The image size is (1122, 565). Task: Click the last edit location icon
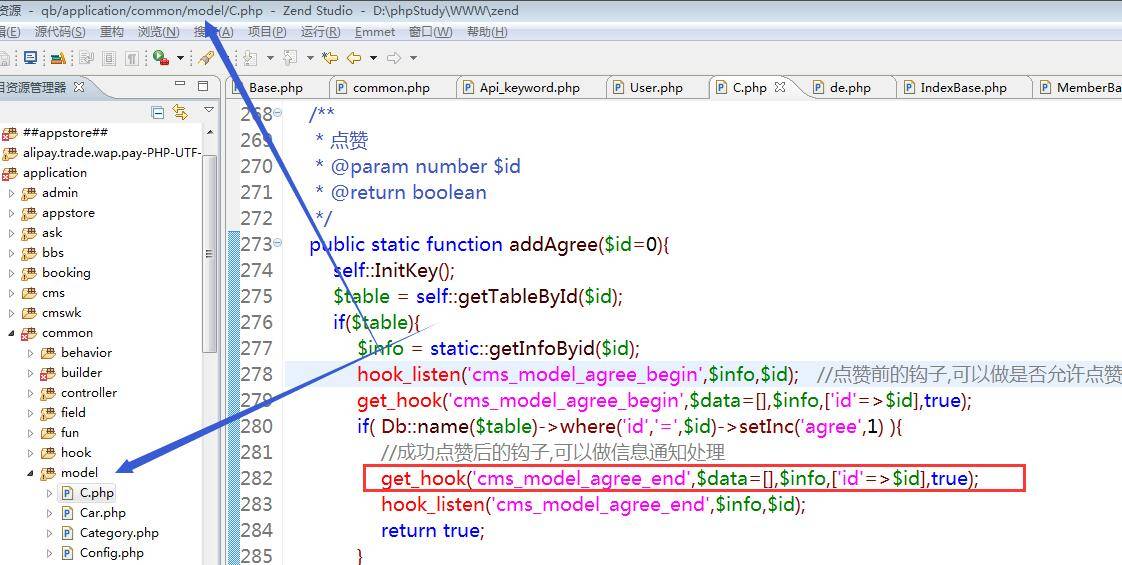[x=329, y=58]
